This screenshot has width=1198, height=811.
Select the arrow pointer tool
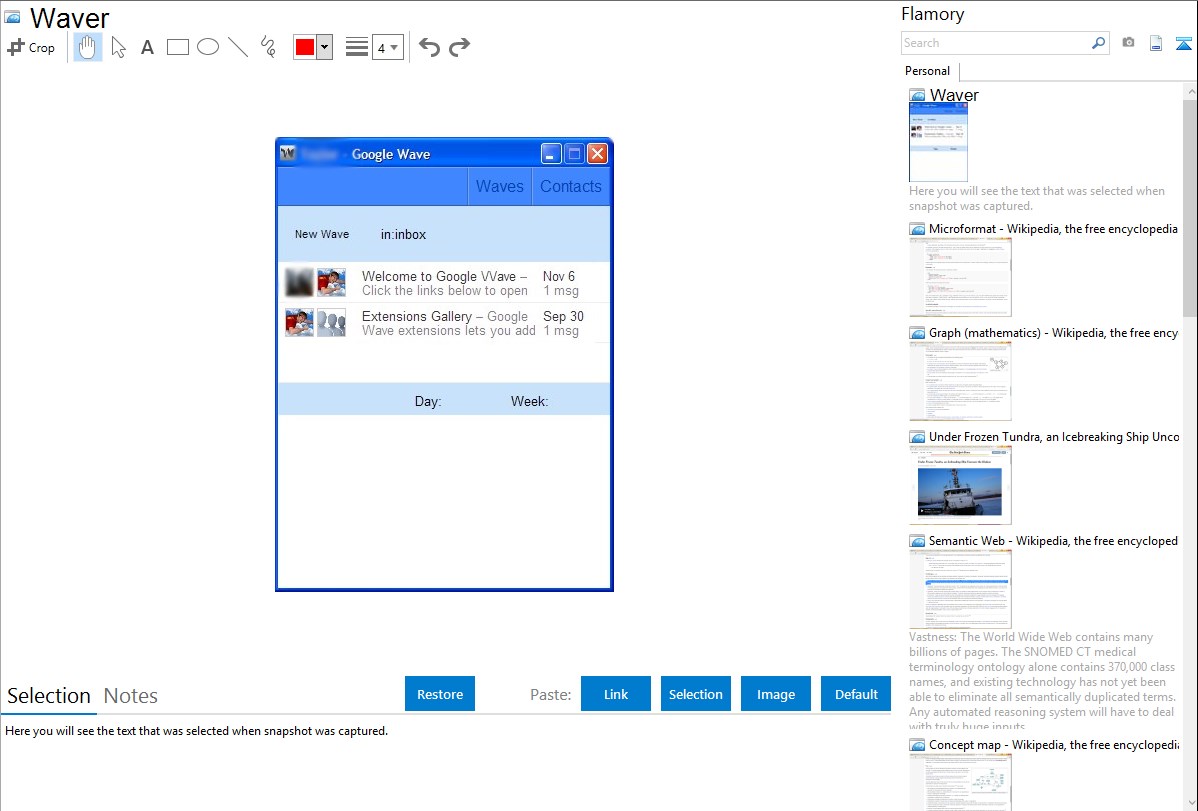point(118,47)
